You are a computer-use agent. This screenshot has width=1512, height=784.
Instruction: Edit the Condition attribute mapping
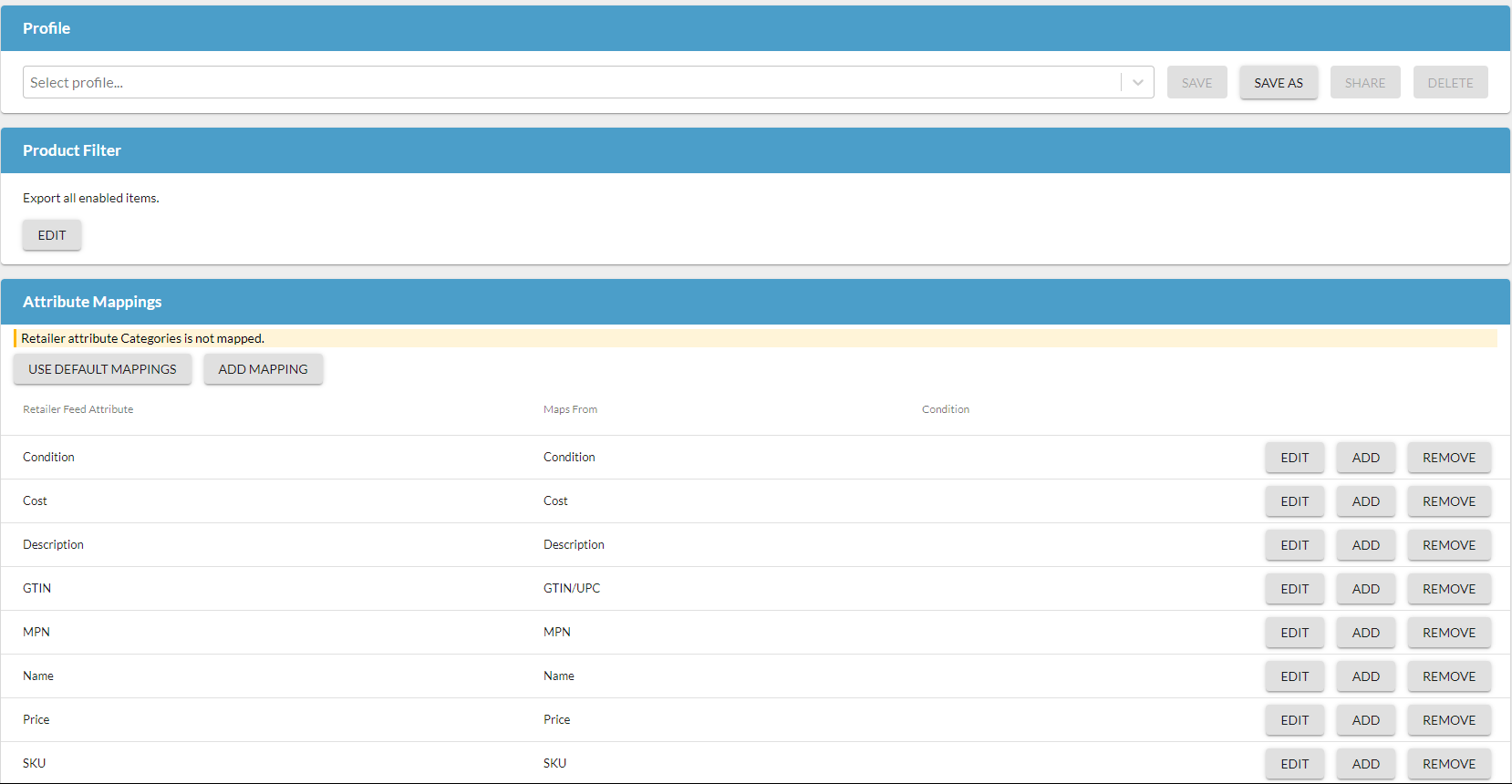1294,458
